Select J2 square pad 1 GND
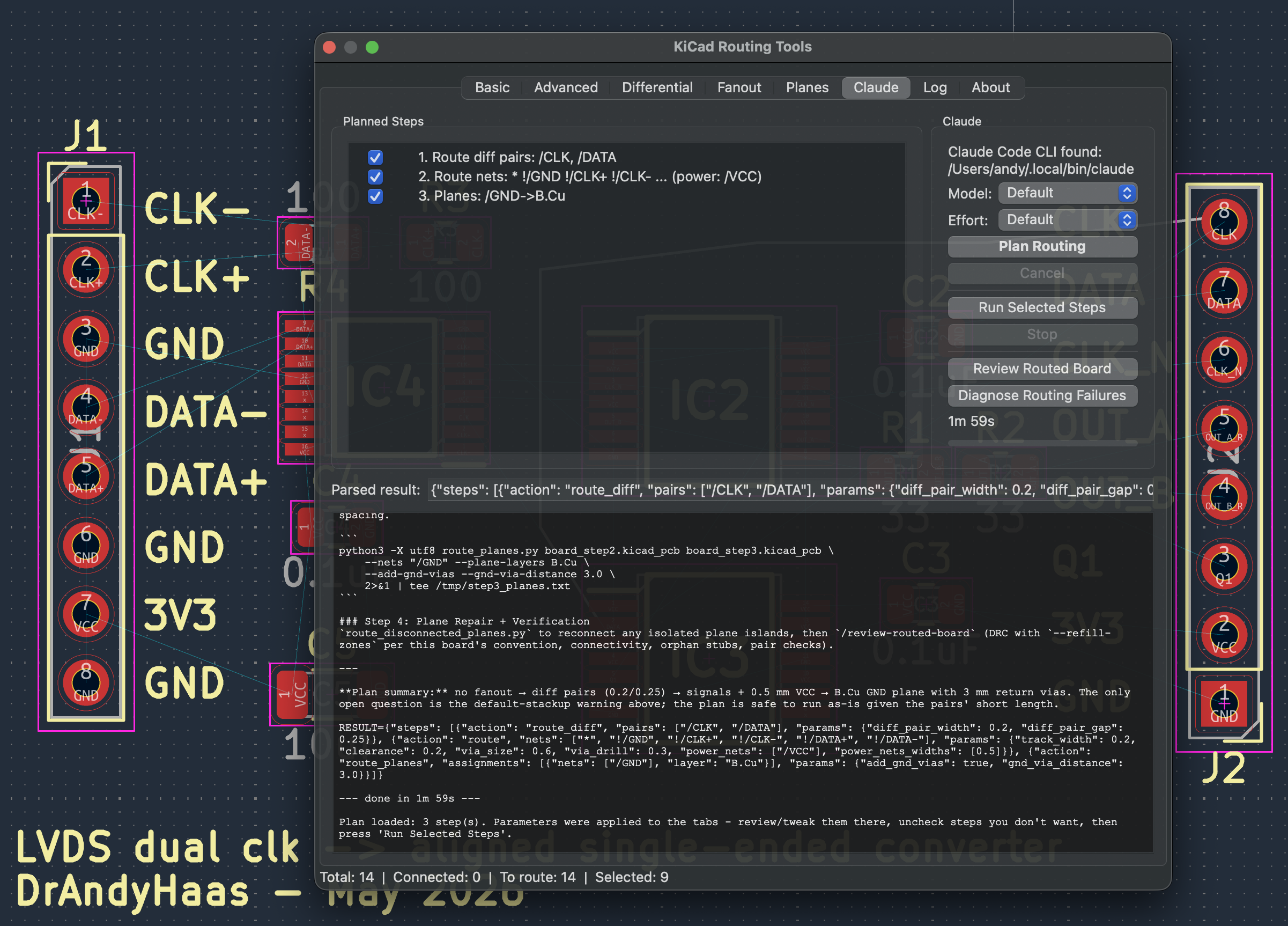This screenshot has height=926, width=1288. [1224, 704]
